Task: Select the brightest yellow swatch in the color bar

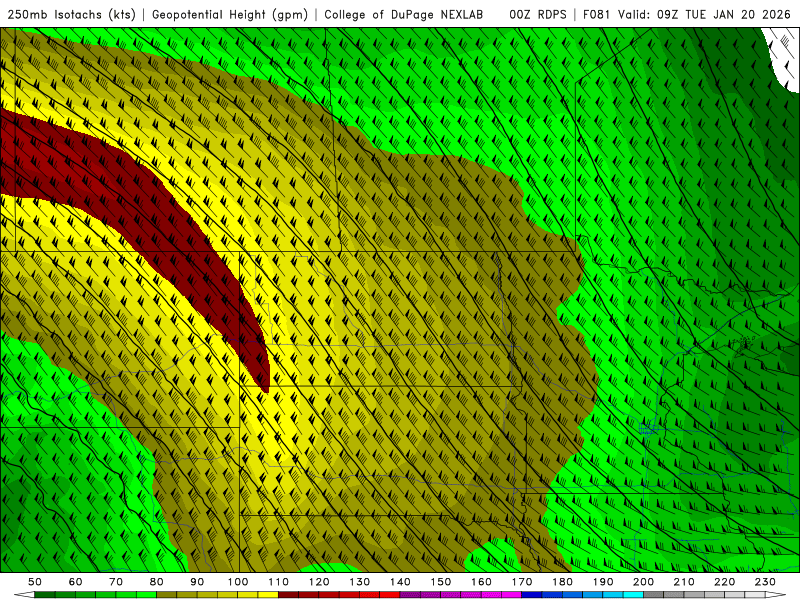Action: pyautogui.click(x=268, y=595)
